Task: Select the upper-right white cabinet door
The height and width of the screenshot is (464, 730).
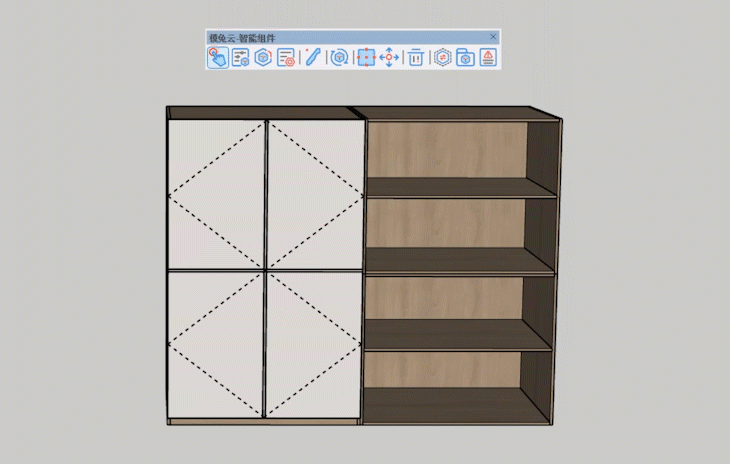Action: pyautogui.click(x=314, y=194)
